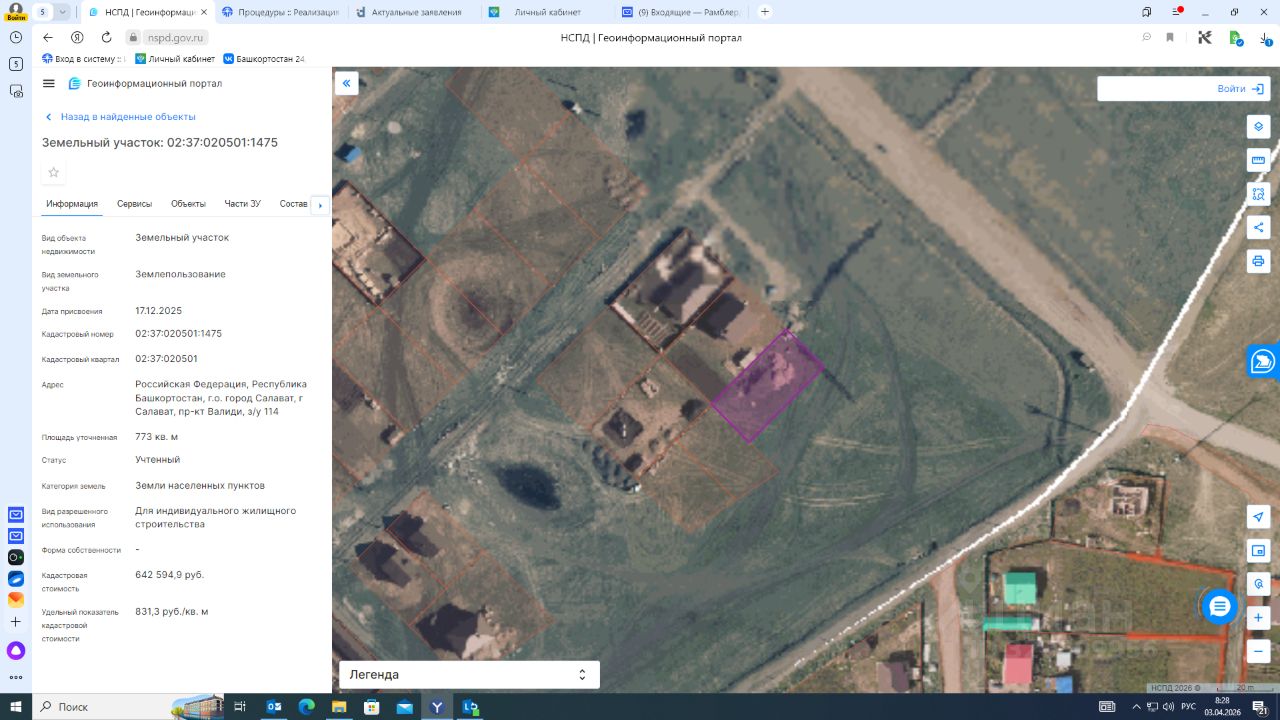Open the Процедуры :: Реализация browser tab
The width and height of the screenshot is (1280, 720).
coord(281,12)
